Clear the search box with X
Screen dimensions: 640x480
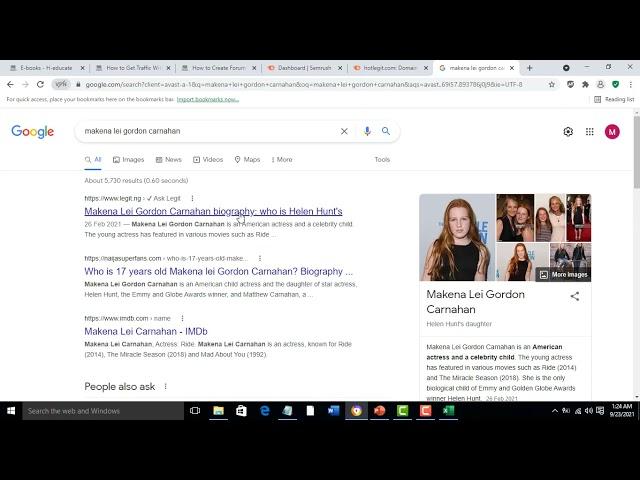pos(344,131)
